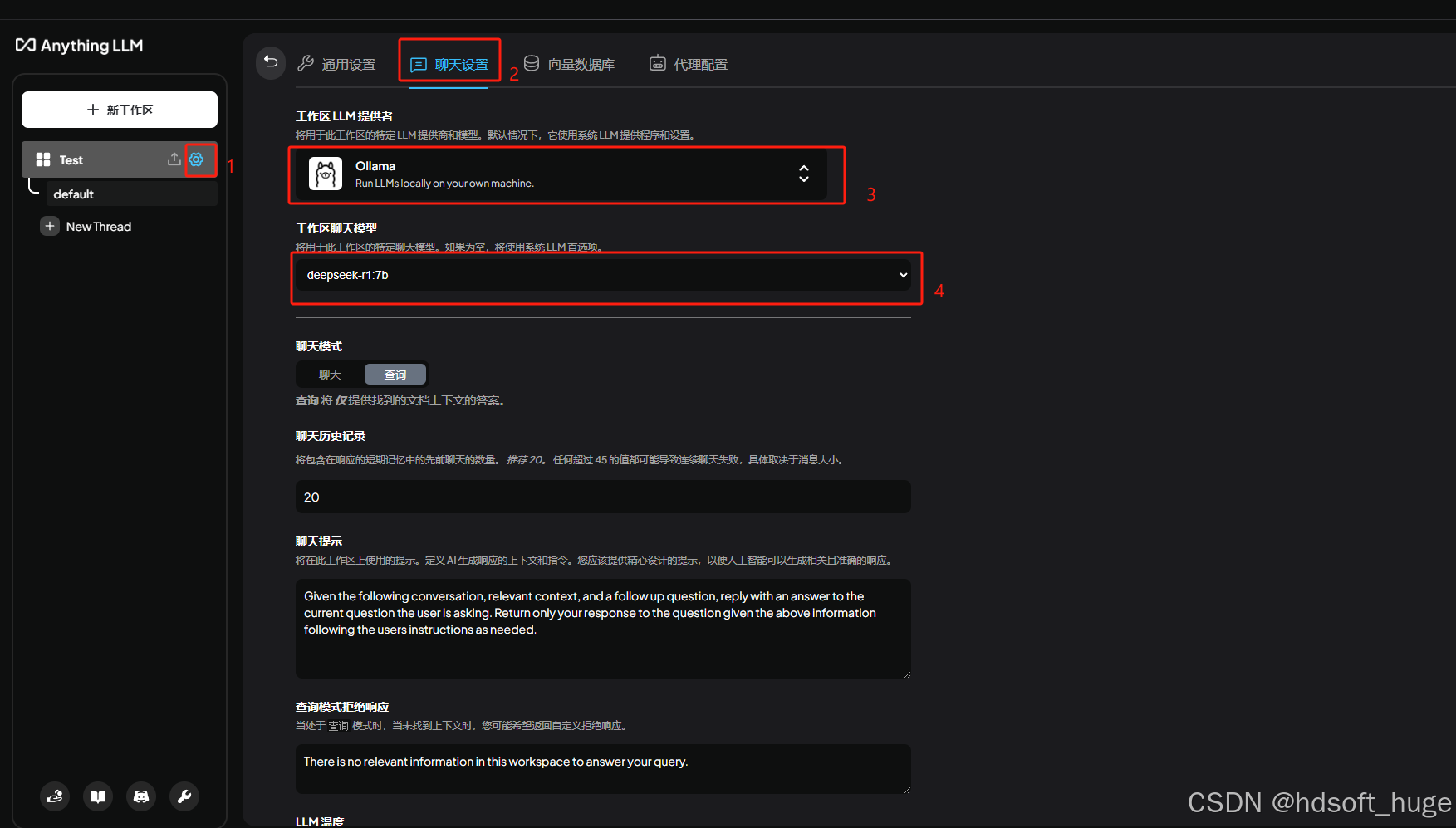Open the deepseek-r1:7b model dropdown
Image resolution: width=1456 pixels, height=828 pixels.
click(x=604, y=275)
